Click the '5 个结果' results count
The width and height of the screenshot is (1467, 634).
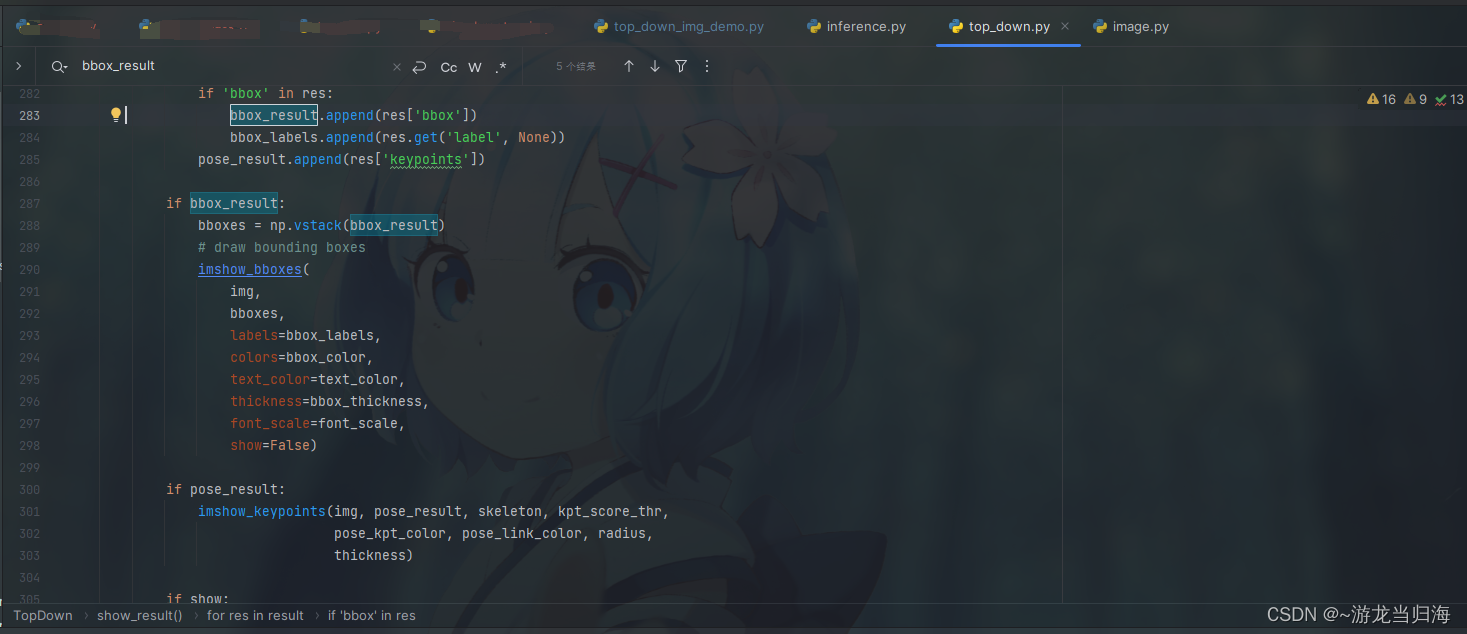click(x=576, y=67)
